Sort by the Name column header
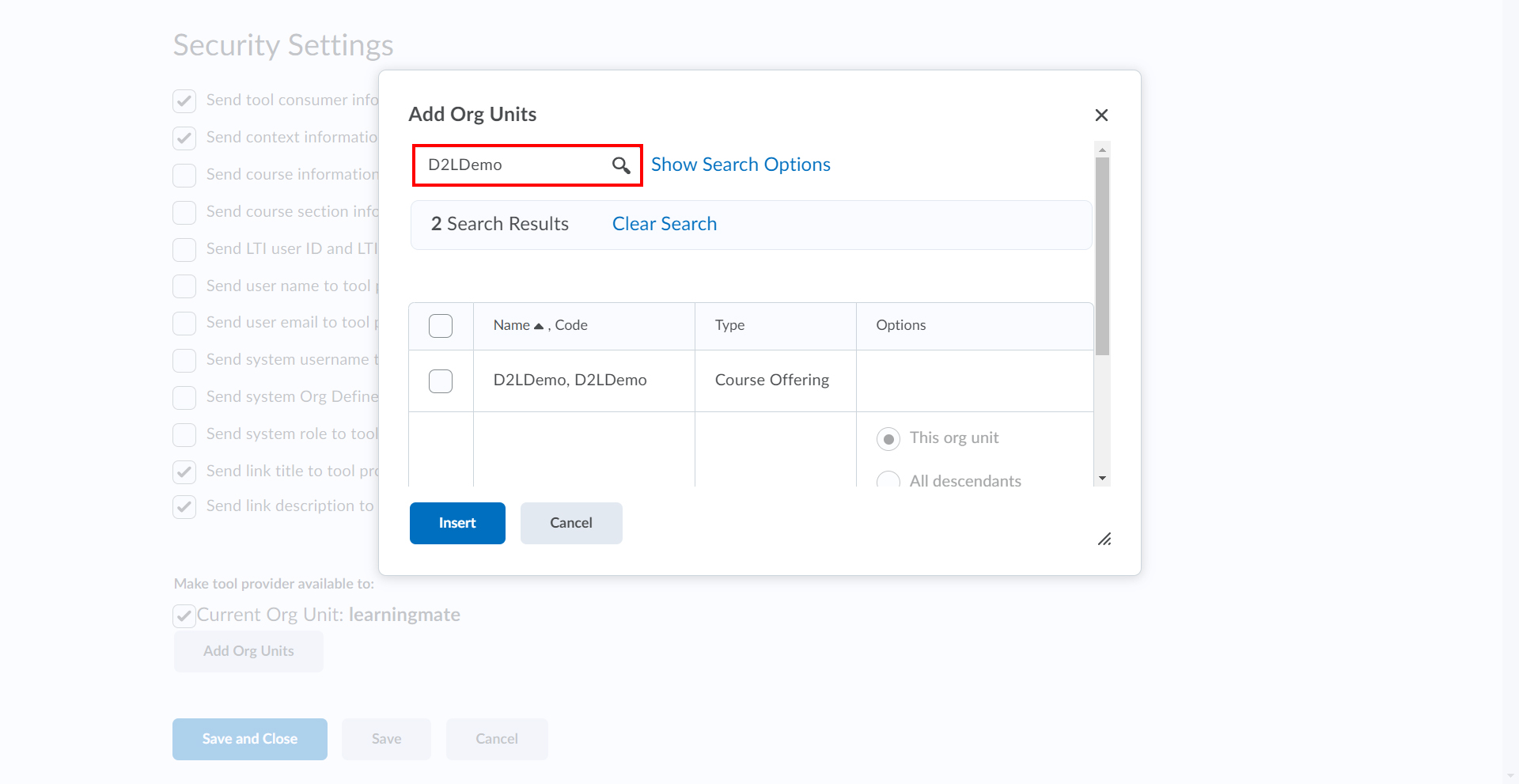 point(512,325)
